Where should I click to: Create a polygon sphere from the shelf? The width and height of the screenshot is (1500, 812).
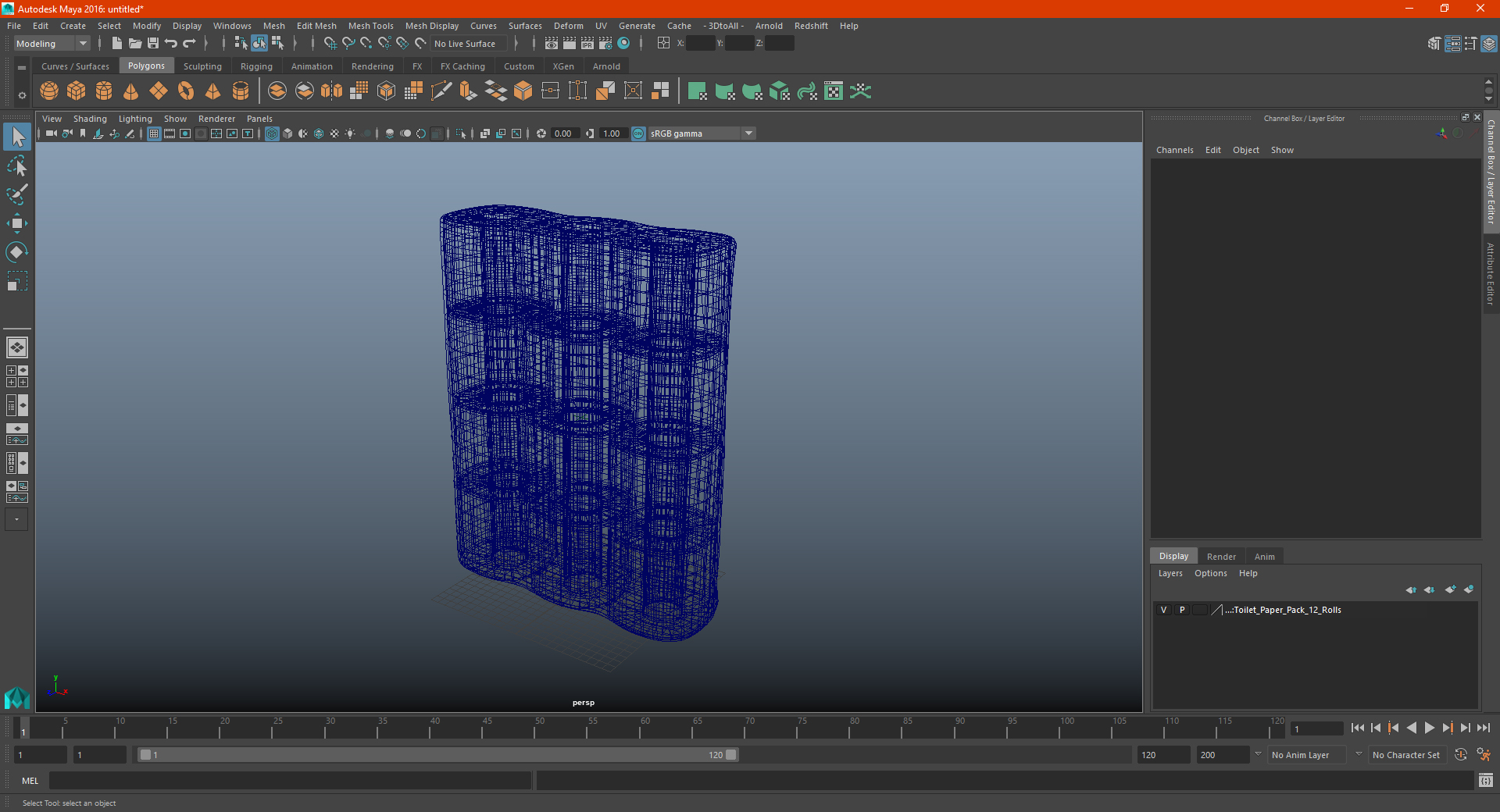[x=49, y=91]
